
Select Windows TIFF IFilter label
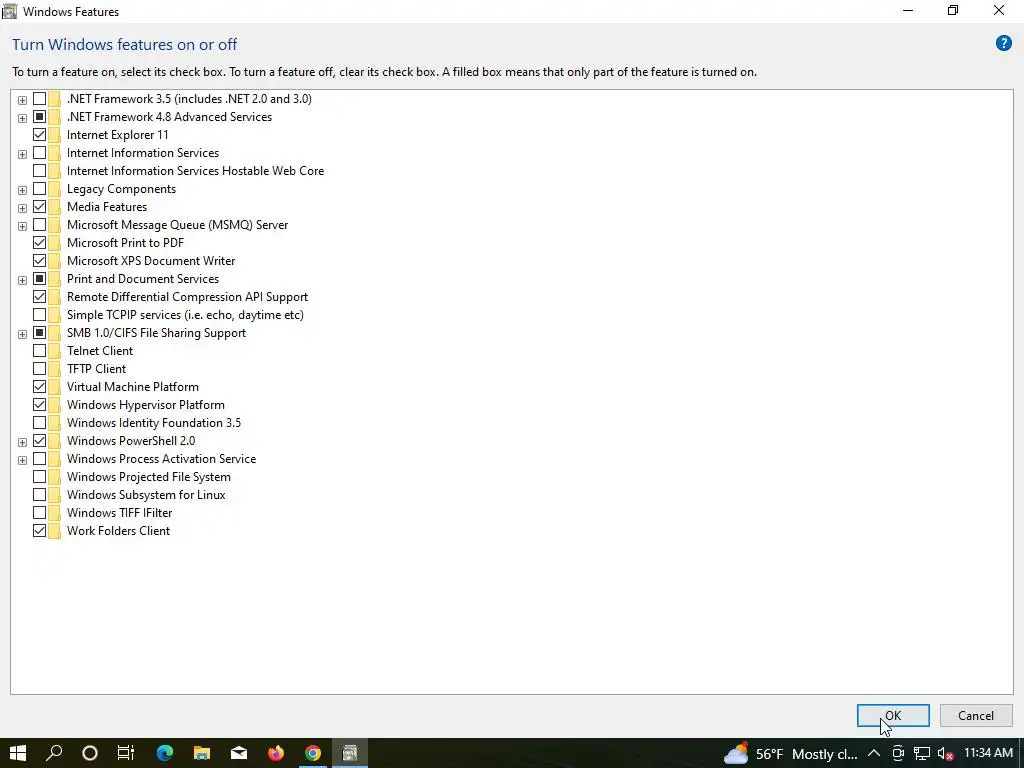(x=120, y=513)
